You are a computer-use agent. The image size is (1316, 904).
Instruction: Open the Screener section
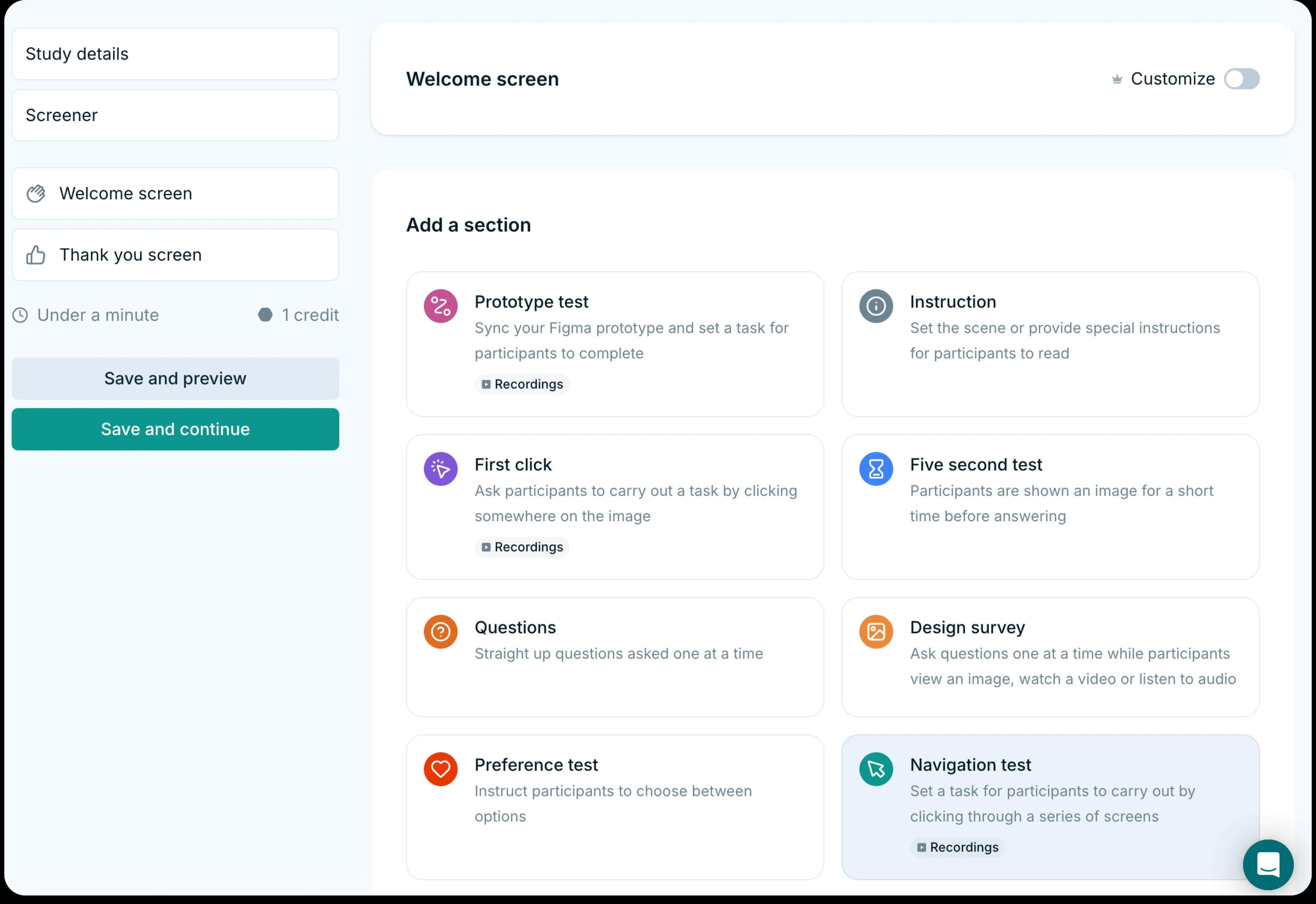tap(175, 115)
